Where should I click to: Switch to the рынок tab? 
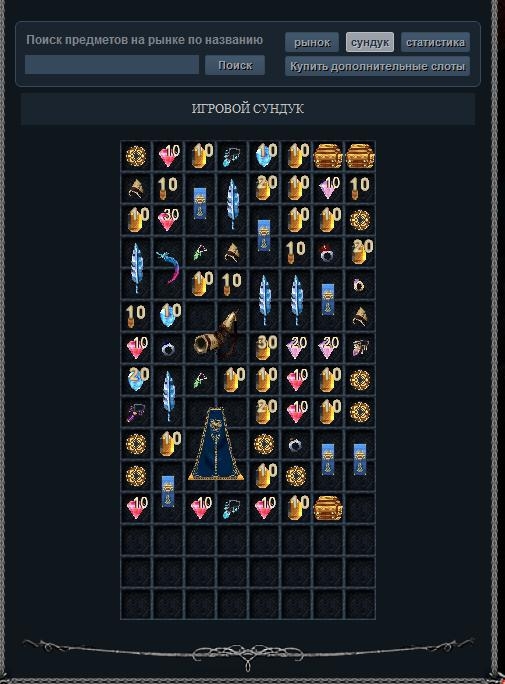pos(312,42)
